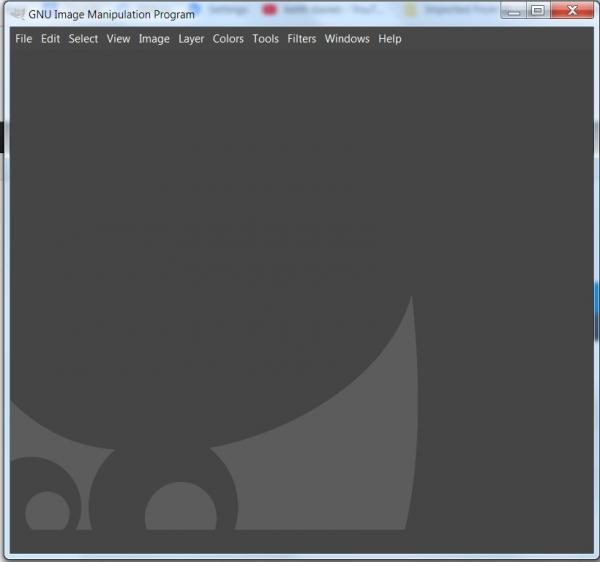Close the GNU Image Manipulation Program window
Viewport: 600px width, 562px height.
point(572,10)
